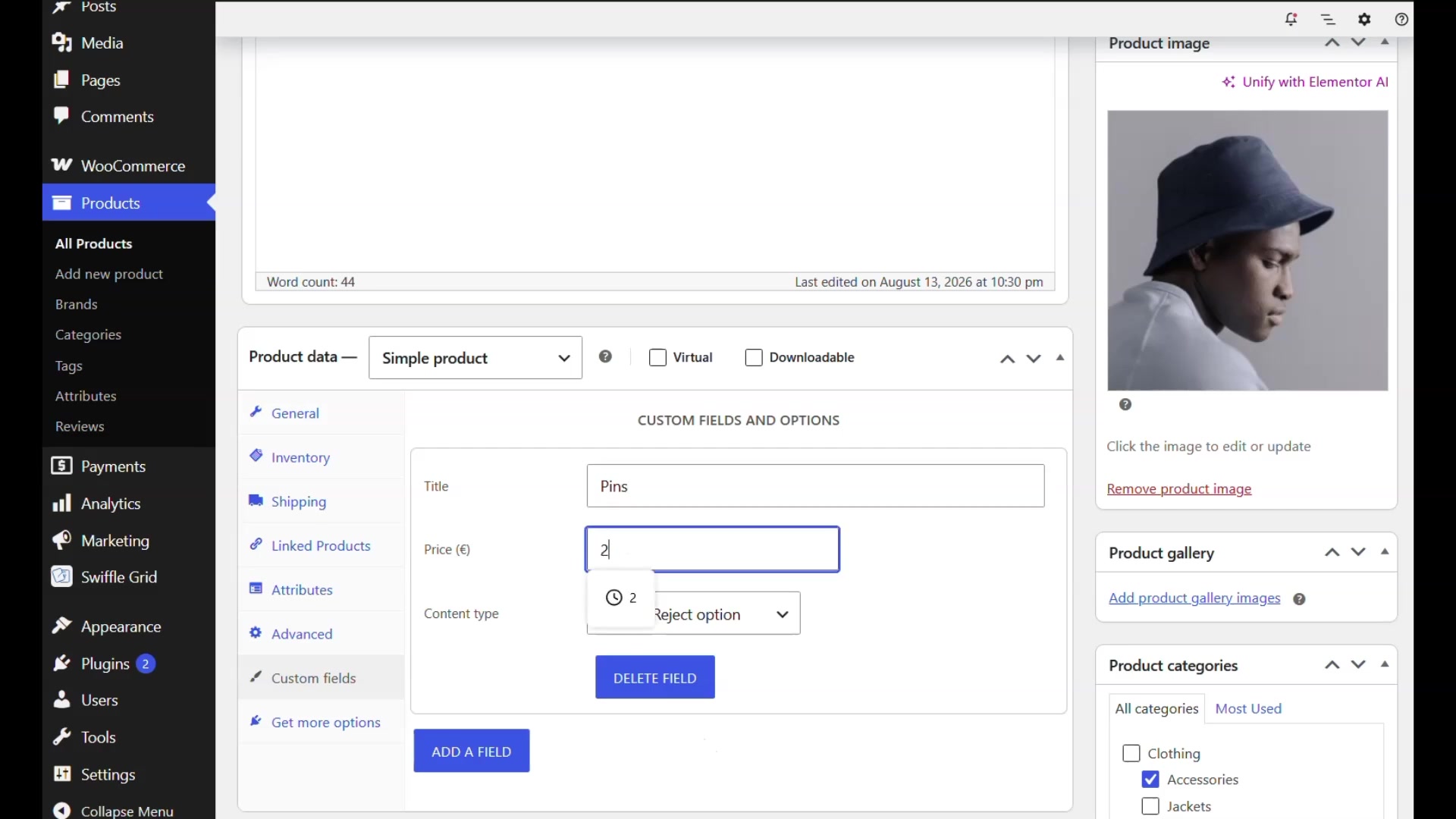
Task: Open Swiffle Grid in the sidebar
Action: (129, 577)
